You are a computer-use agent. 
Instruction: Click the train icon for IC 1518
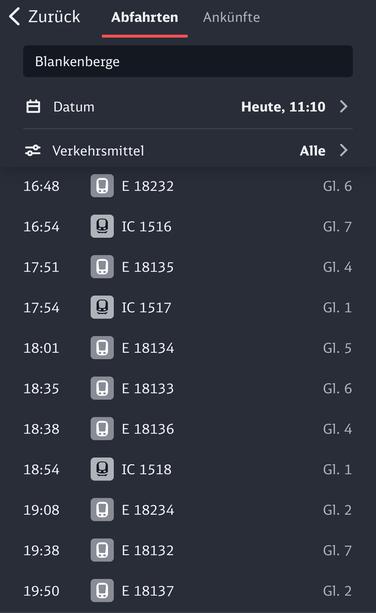tap(102, 469)
